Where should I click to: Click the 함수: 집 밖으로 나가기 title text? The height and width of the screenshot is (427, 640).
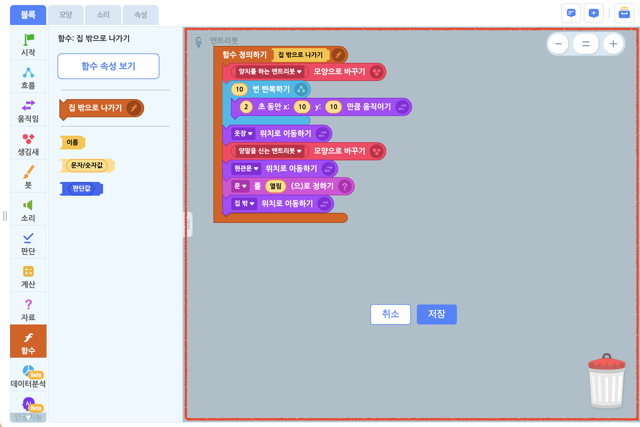[93, 39]
